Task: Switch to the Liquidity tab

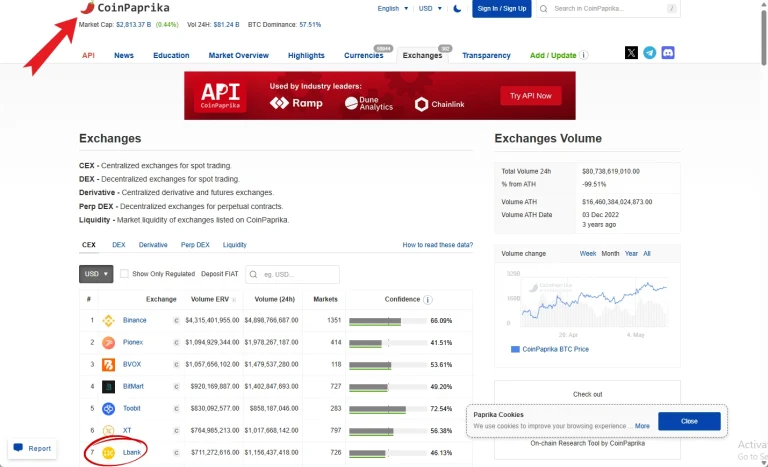Action: tap(235, 245)
